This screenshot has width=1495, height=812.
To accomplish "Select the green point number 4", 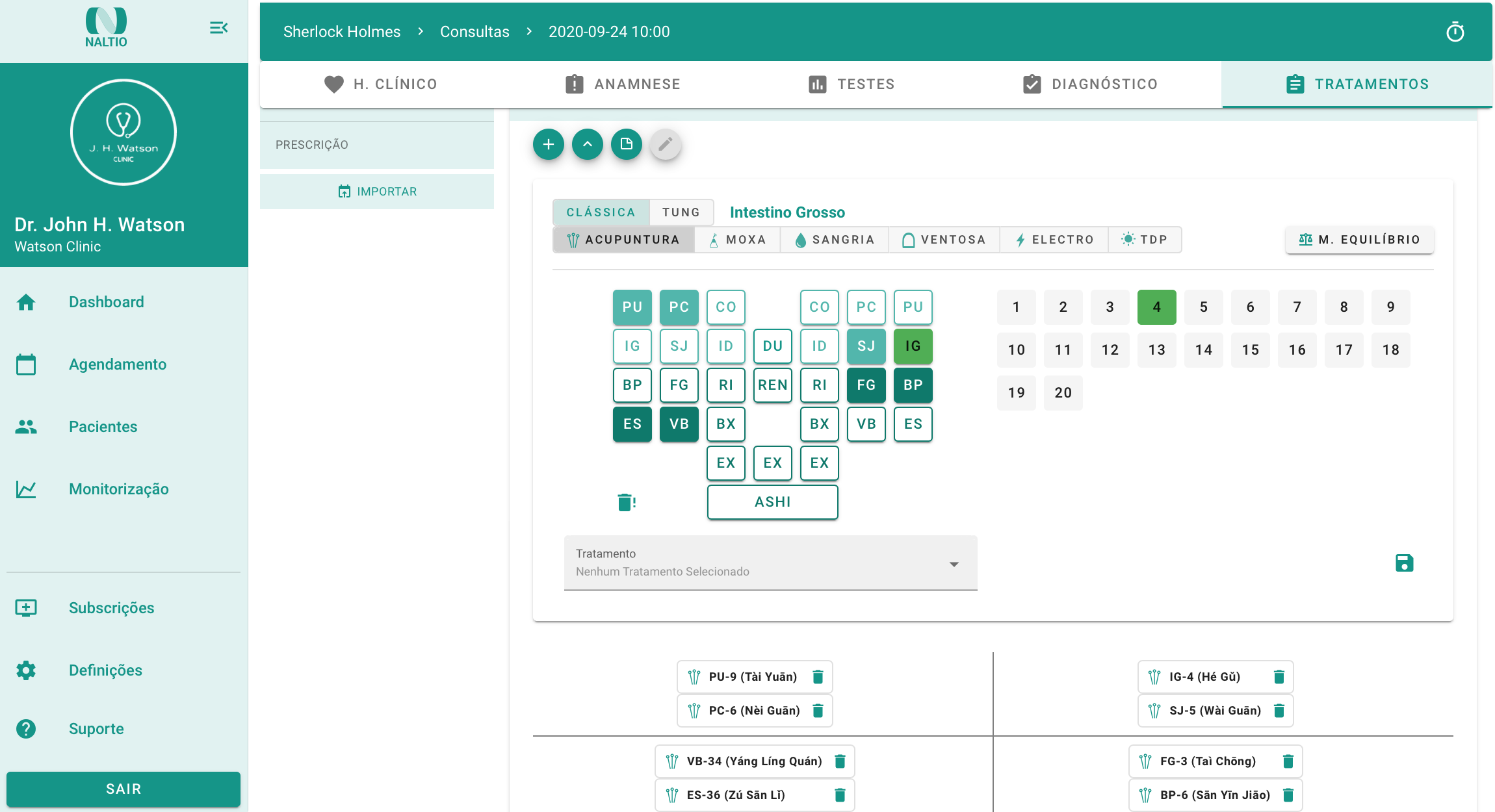I will pos(1156,307).
